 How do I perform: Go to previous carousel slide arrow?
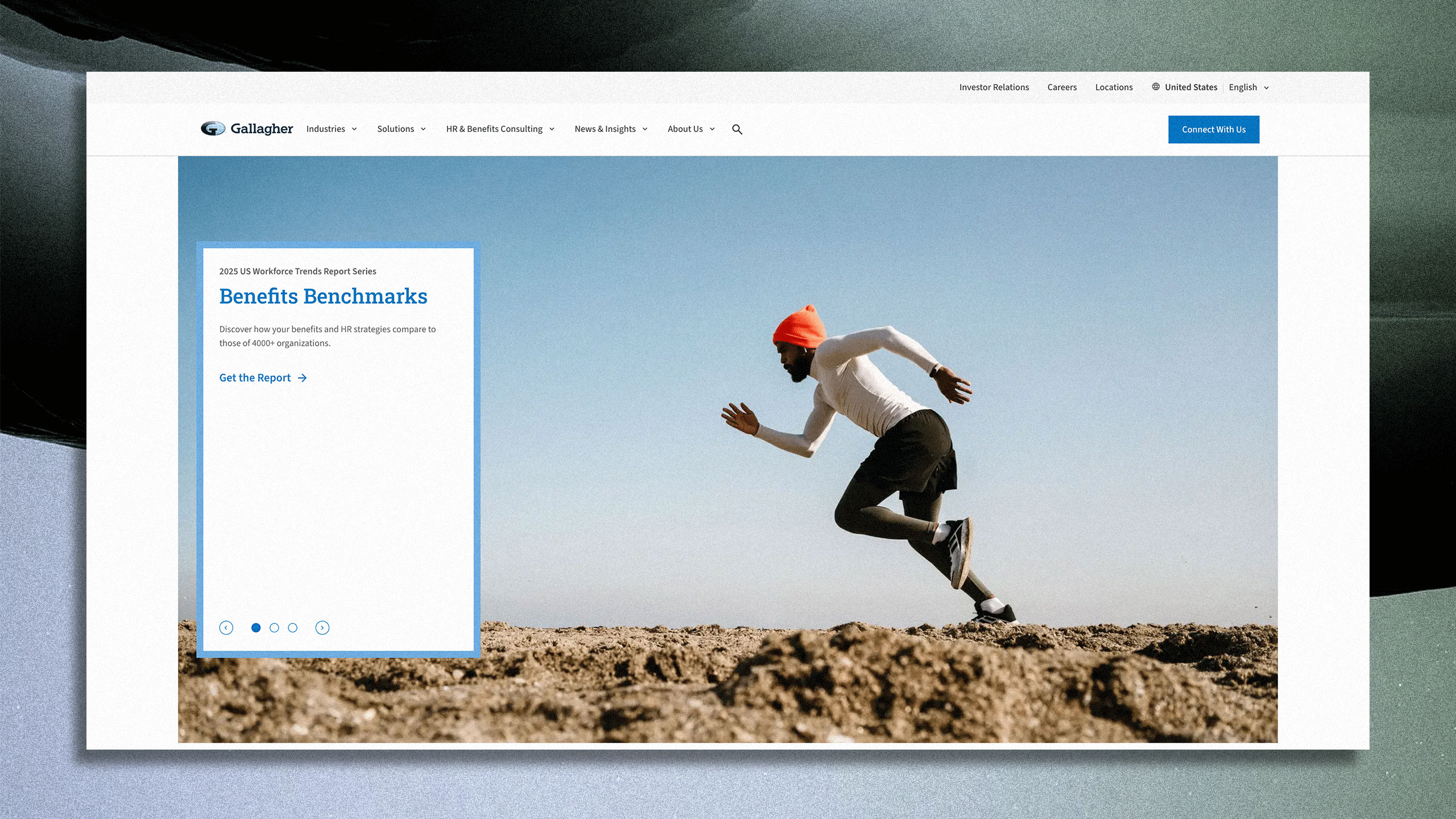click(226, 628)
